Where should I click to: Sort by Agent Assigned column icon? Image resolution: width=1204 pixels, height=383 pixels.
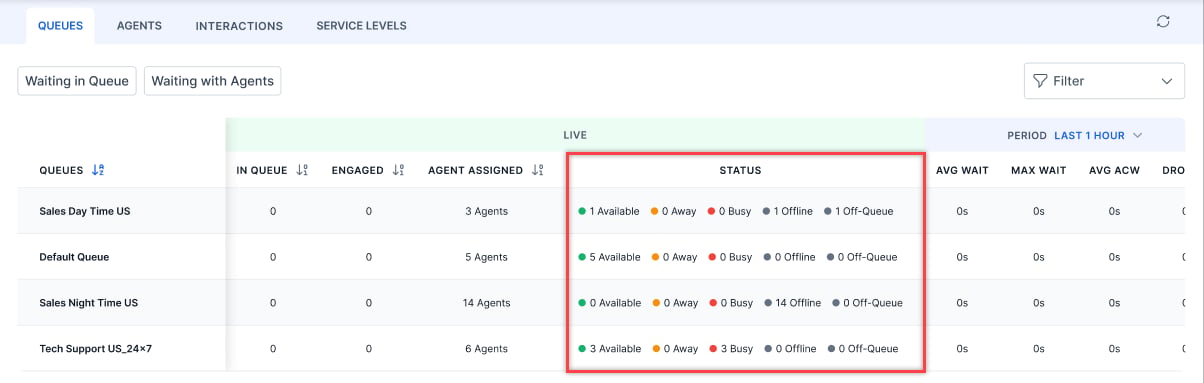click(538, 170)
